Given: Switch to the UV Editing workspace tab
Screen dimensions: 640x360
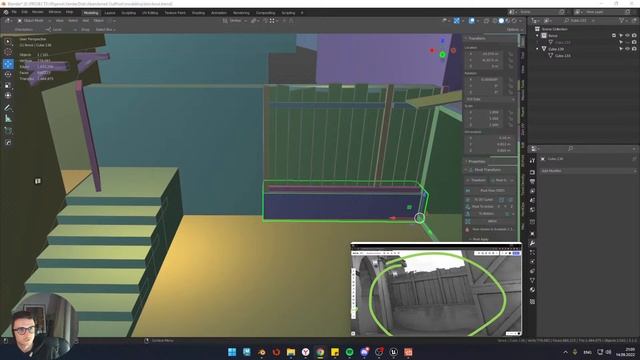Looking at the screenshot, I should (x=150, y=13).
